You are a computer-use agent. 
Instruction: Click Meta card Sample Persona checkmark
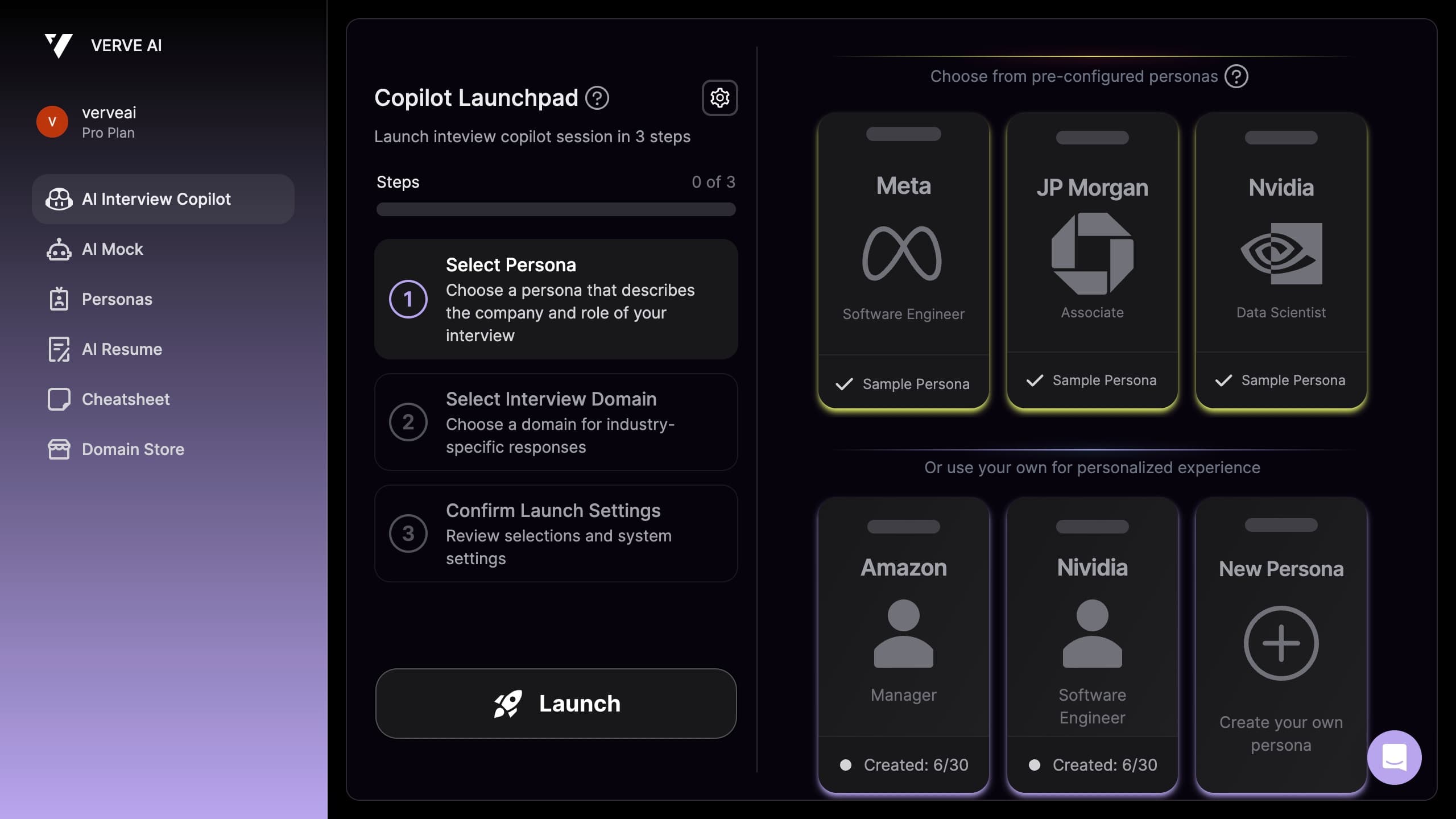pyautogui.click(x=845, y=384)
